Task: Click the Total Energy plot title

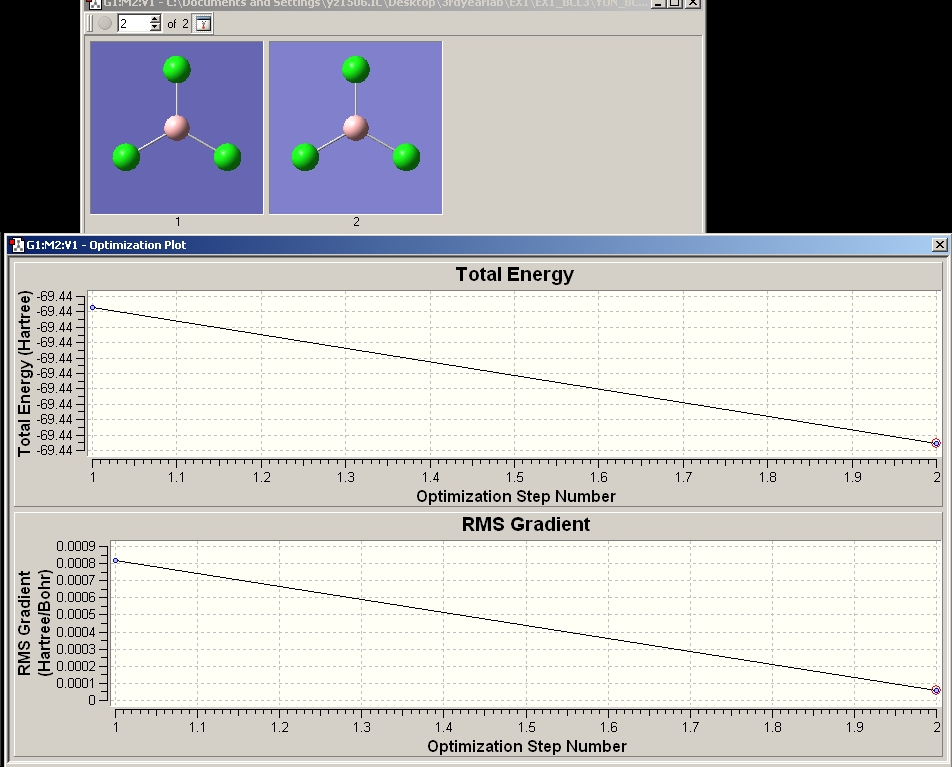Action: point(515,274)
